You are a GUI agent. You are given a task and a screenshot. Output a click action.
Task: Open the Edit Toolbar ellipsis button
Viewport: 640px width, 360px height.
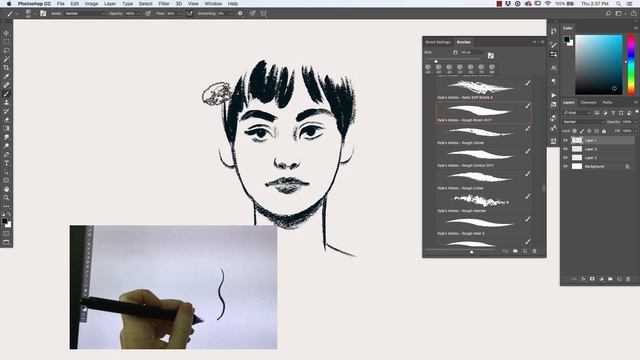pos(6,207)
